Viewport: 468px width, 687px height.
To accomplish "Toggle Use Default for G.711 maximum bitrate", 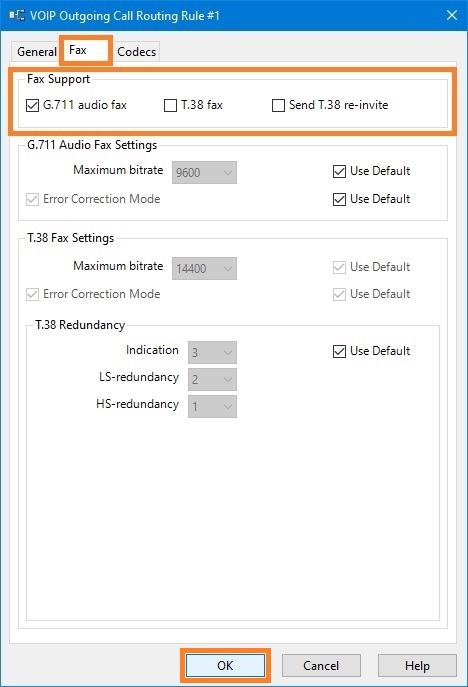I will [339, 171].
